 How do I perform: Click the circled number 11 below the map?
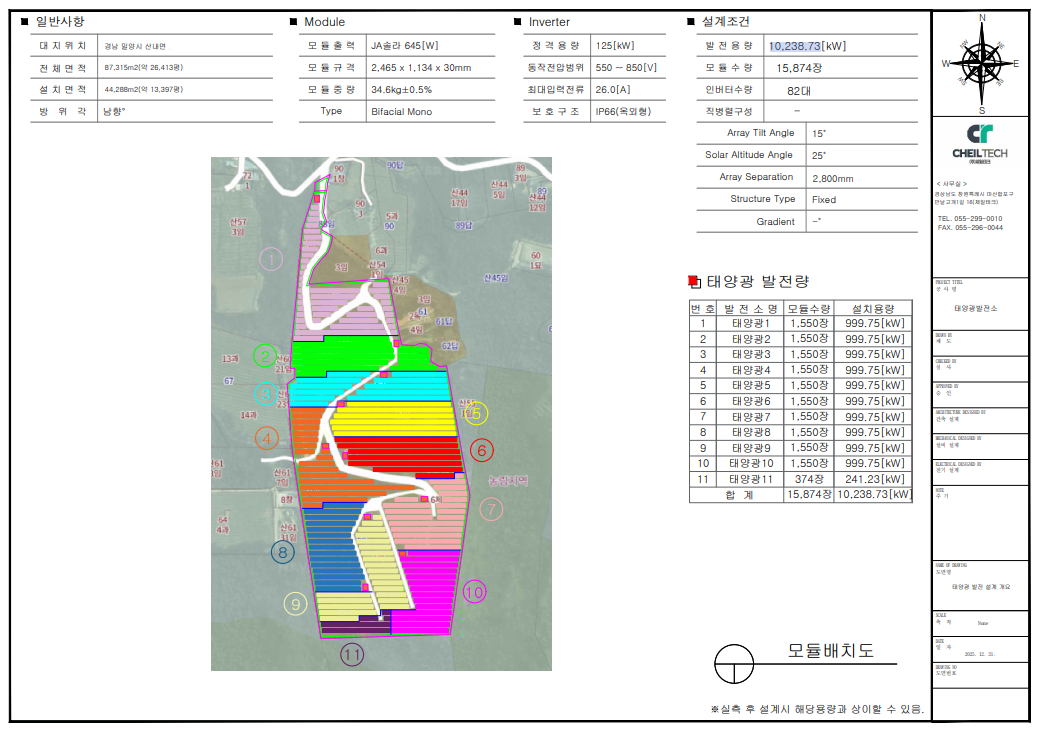351,655
